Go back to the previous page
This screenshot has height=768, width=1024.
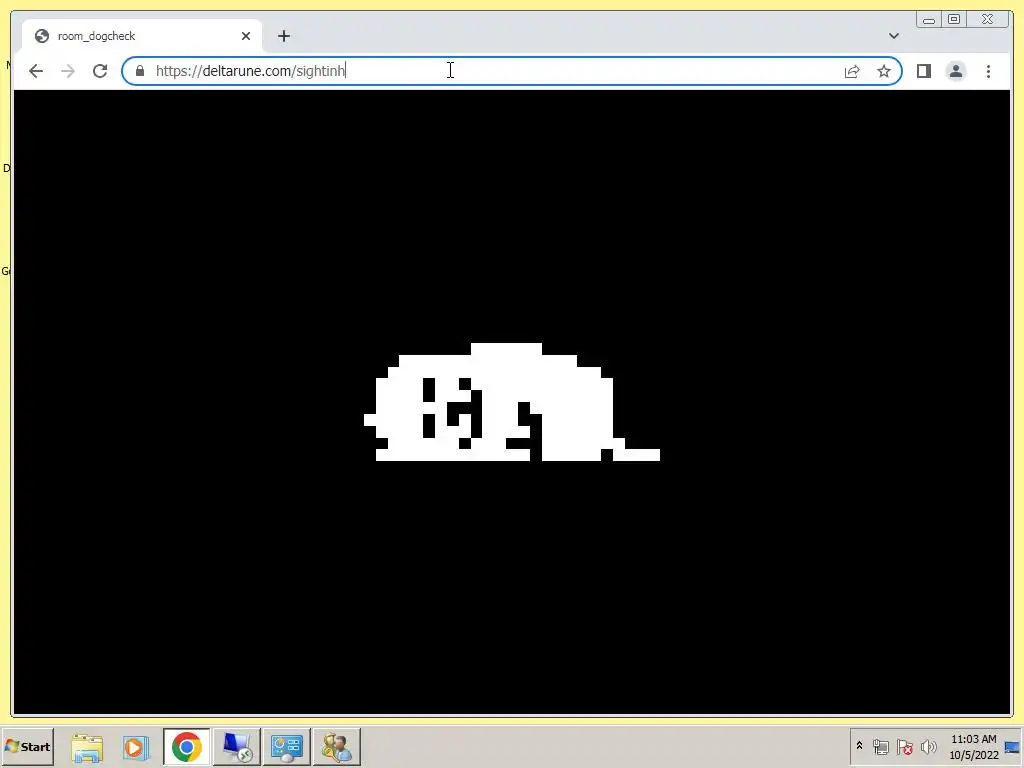(36, 71)
